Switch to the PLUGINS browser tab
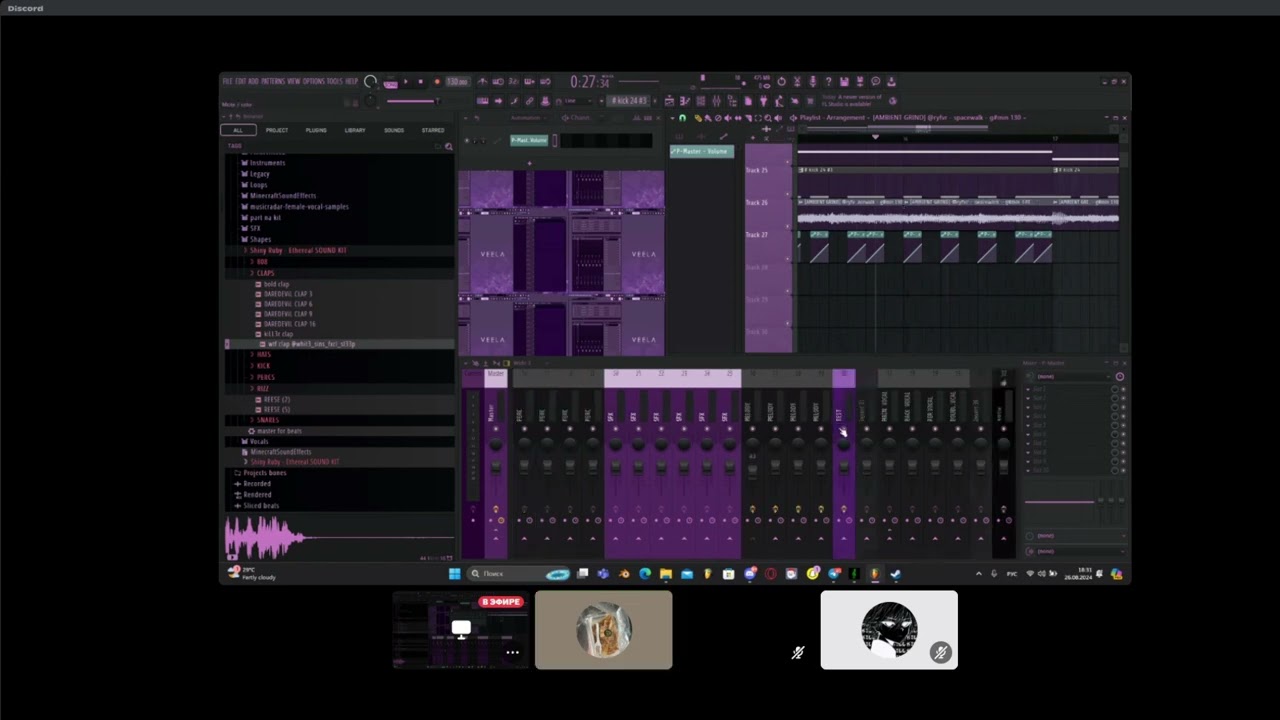The height and width of the screenshot is (720, 1280). (316, 130)
